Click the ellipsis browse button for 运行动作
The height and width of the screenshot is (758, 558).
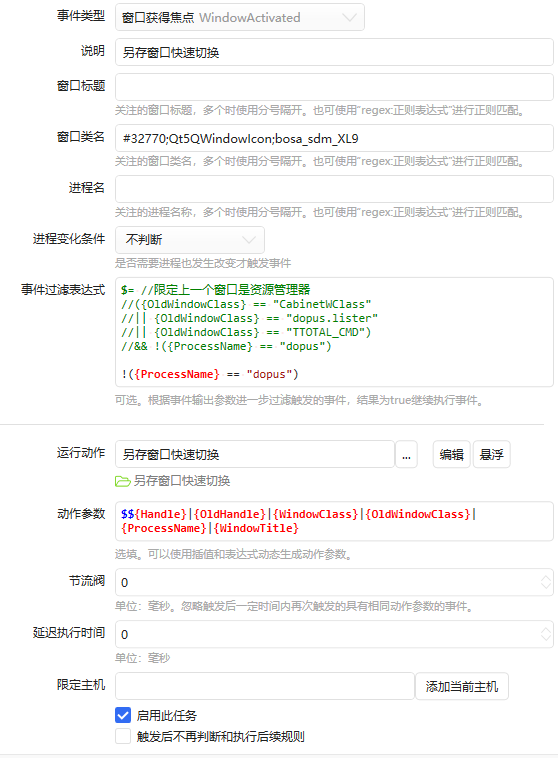407,454
